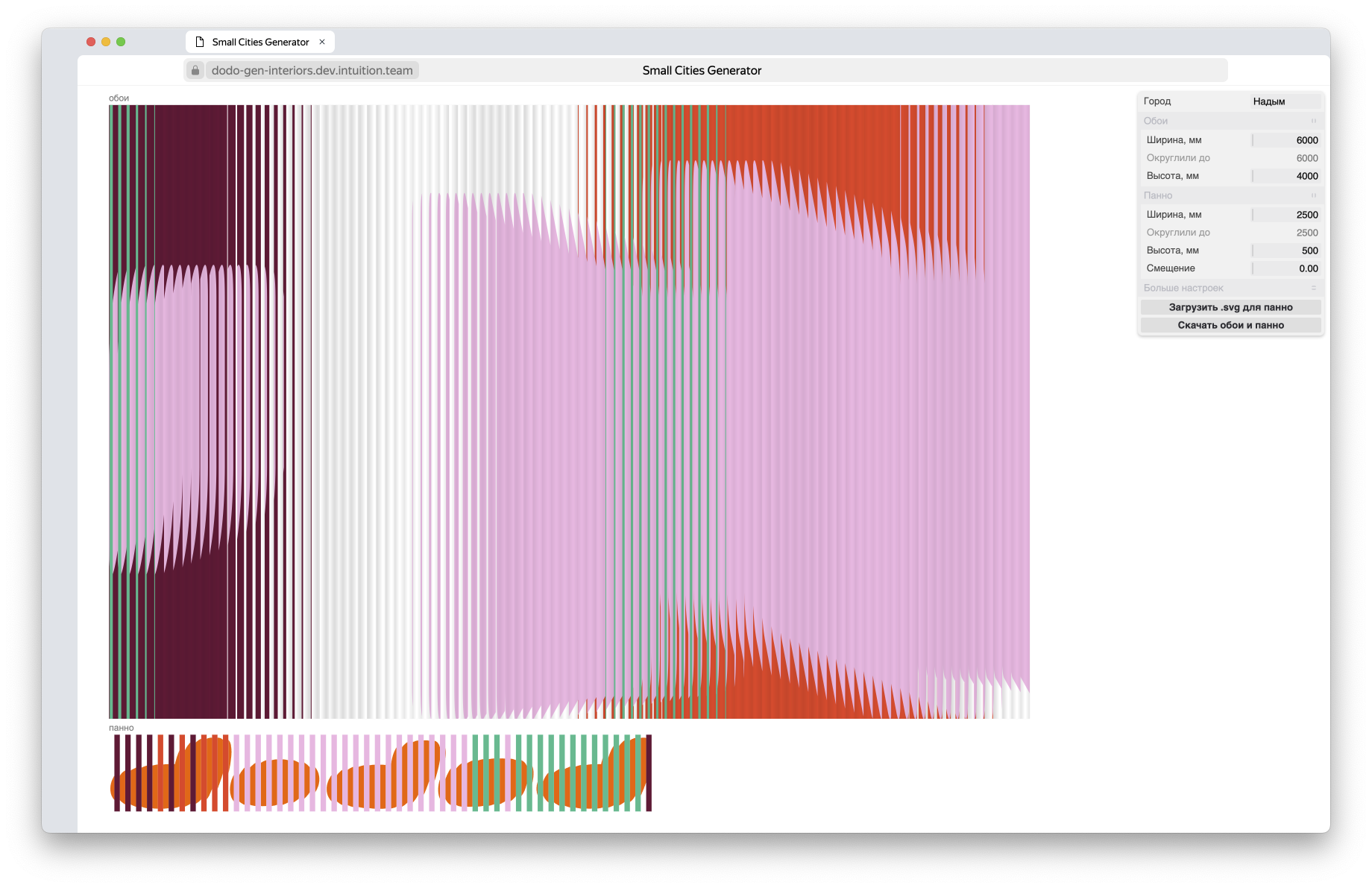Expand the Больше настроек section
This screenshot has height=888, width=1372.
[1230, 288]
